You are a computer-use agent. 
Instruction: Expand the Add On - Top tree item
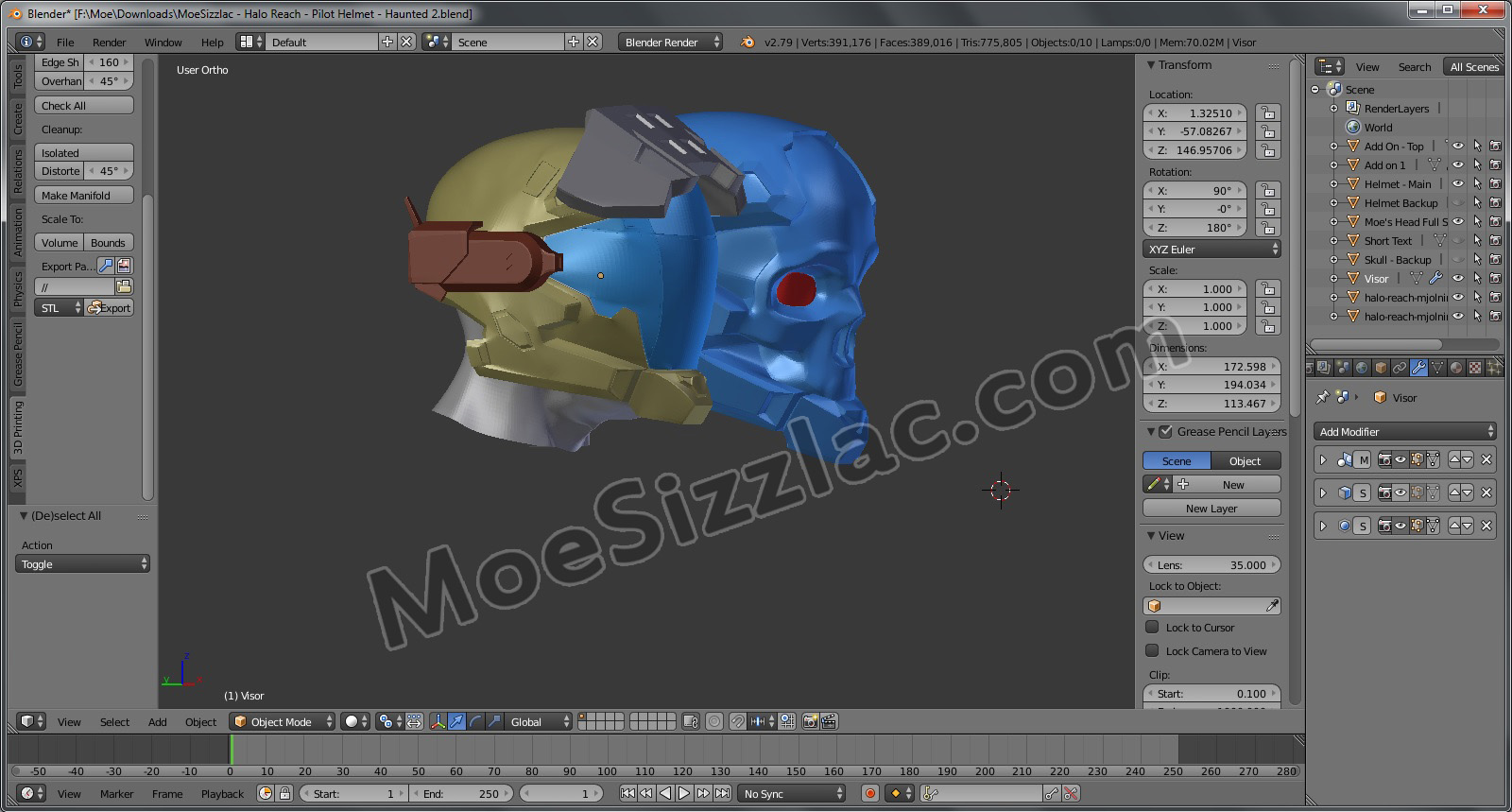[1333, 147]
